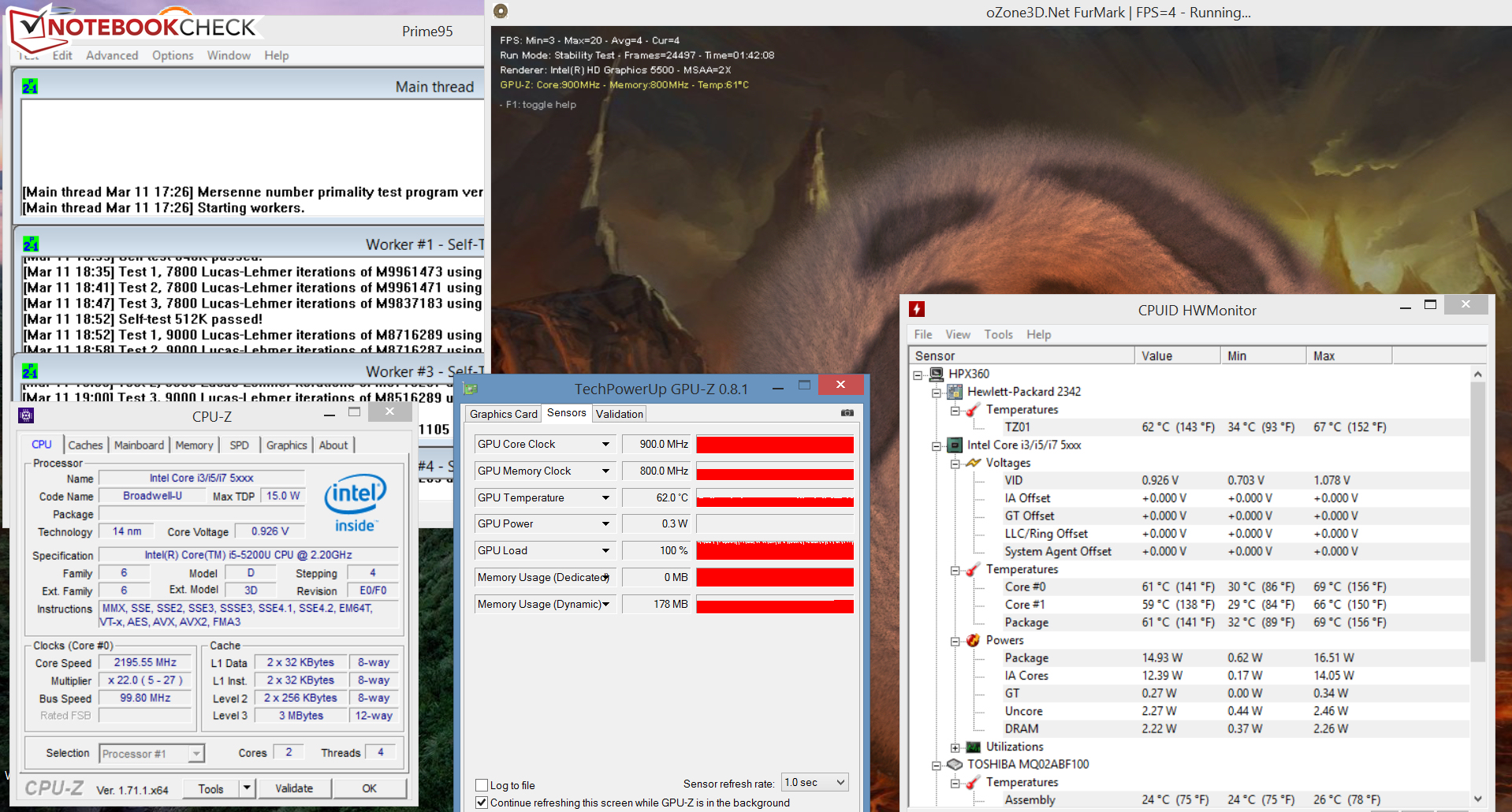
Task: Open the View menu in HWMonitor
Action: (958, 334)
